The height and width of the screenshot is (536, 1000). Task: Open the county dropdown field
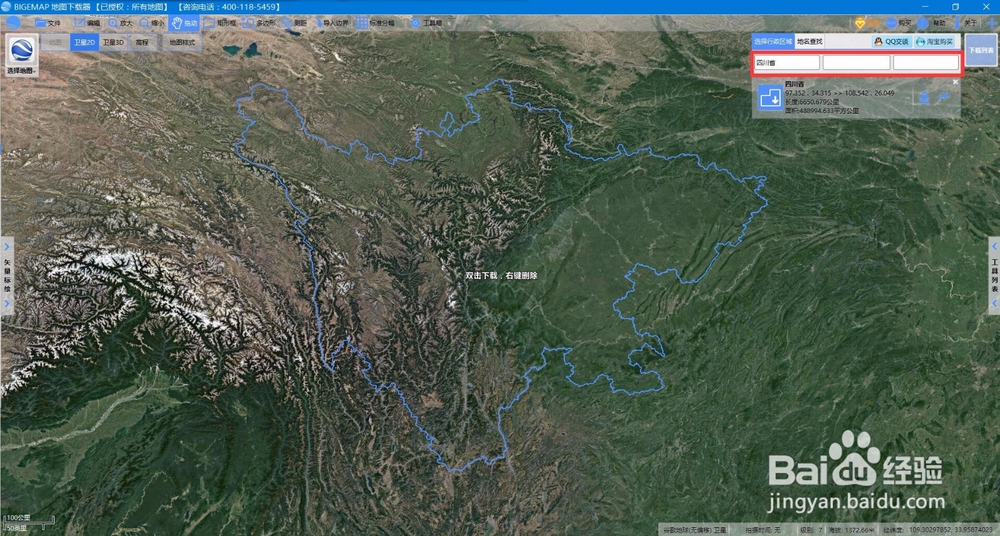(x=925, y=63)
